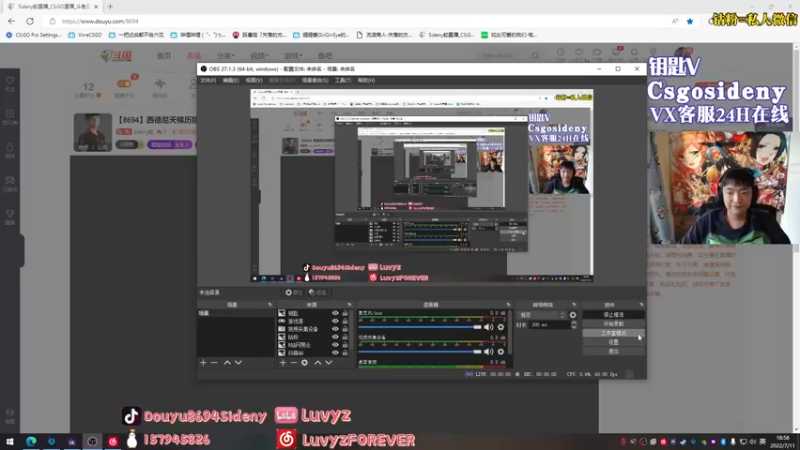Screen dimensions: 800x450
Task: Pop out the 控件 dock panel
Action: point(641,305)
